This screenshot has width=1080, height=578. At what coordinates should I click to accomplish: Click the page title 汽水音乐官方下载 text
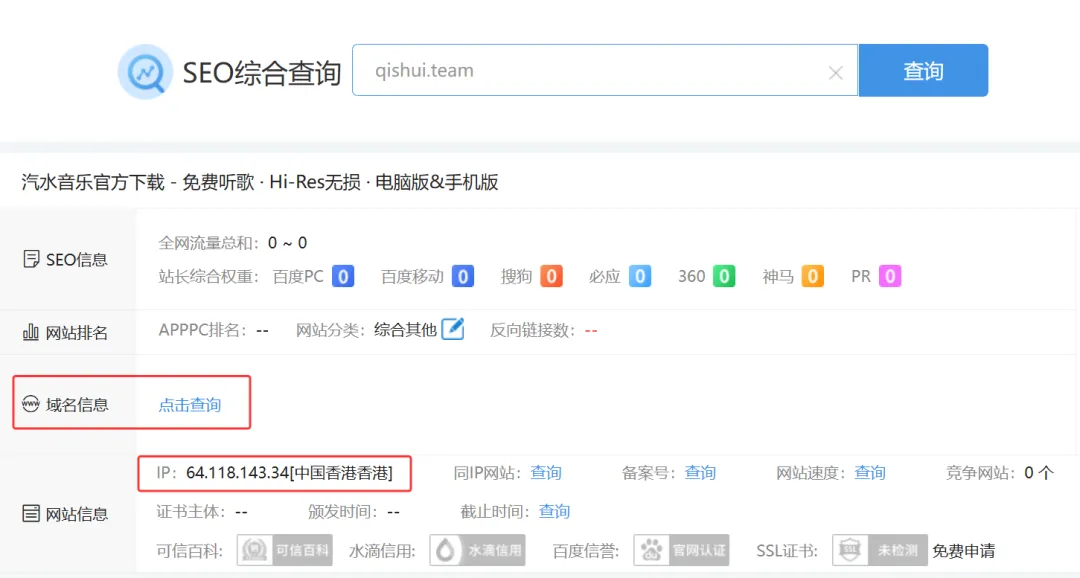click(x=93, y=183)
